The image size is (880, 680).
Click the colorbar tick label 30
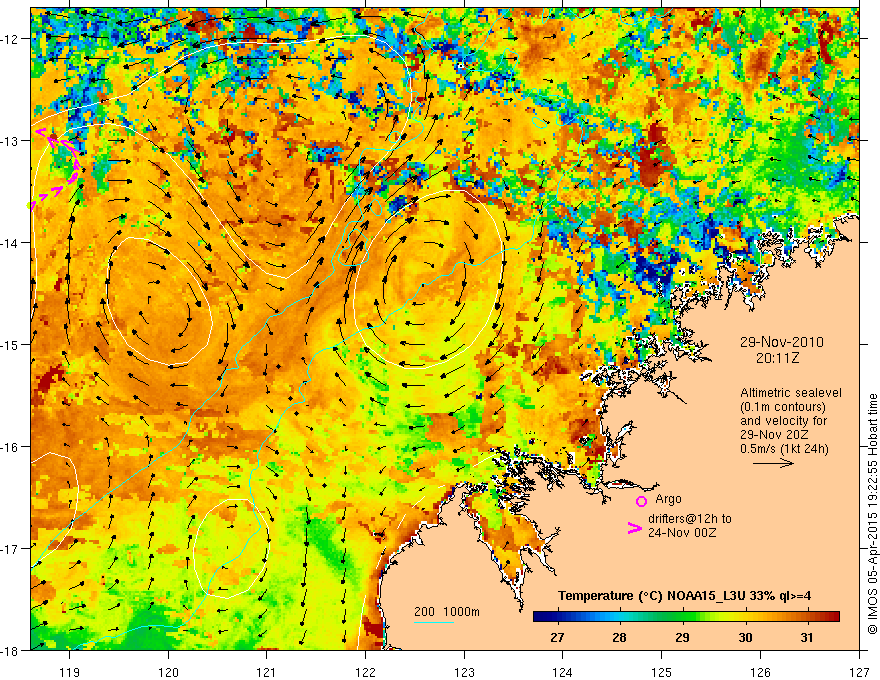pos(745,638)
